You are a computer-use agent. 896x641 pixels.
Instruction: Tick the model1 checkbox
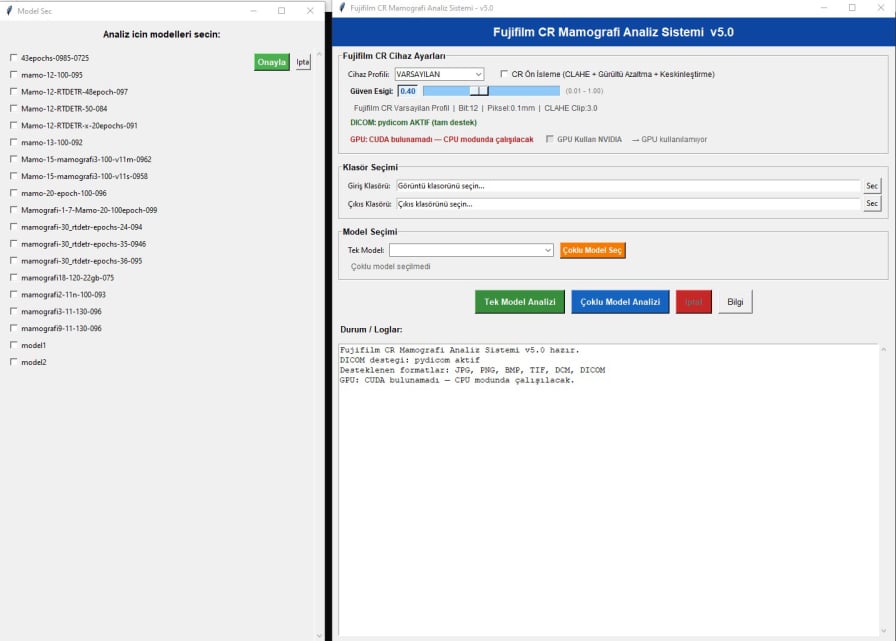coord(13,345)
